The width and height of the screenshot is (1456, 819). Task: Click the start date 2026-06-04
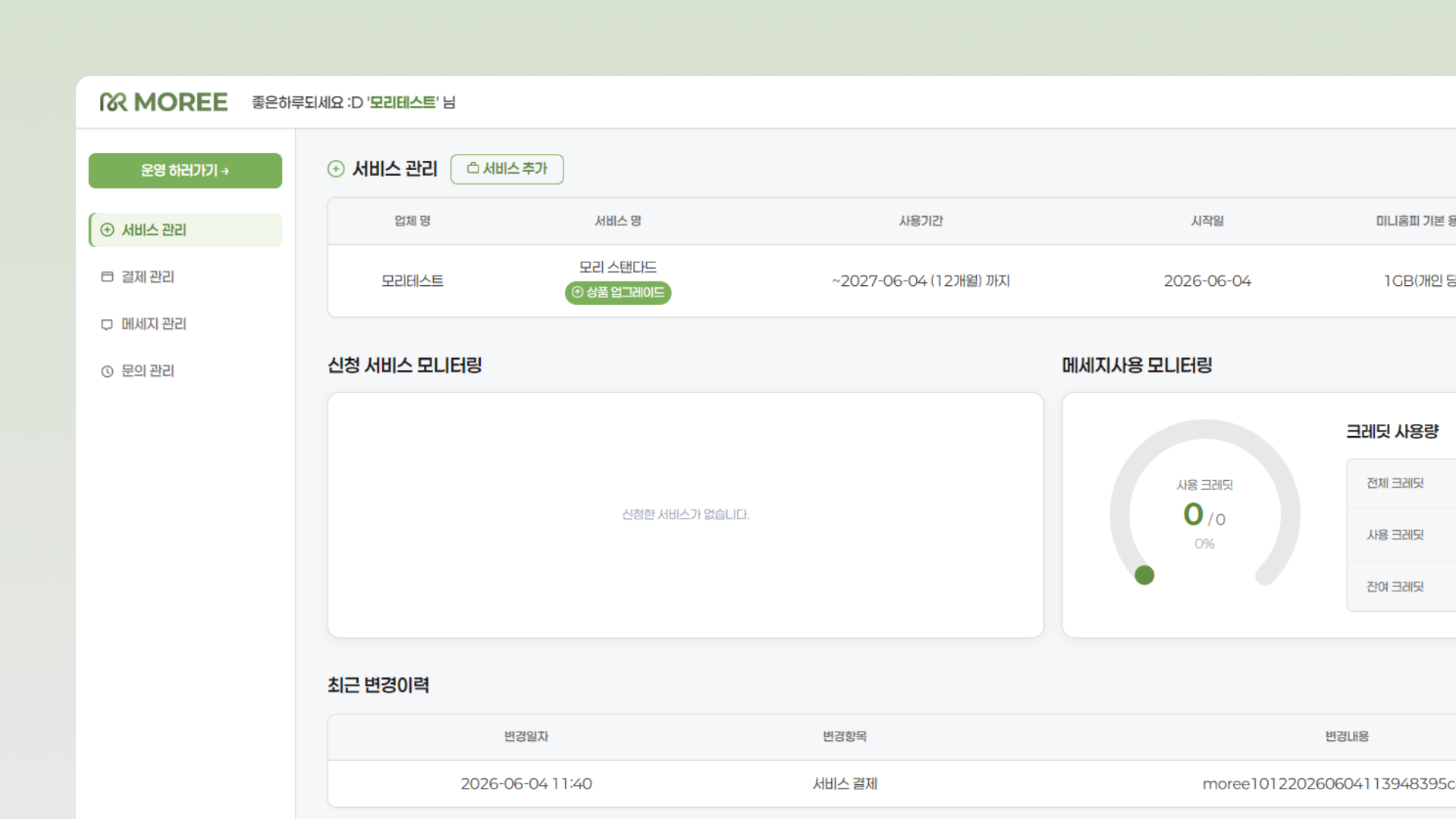pos(1207,281)
